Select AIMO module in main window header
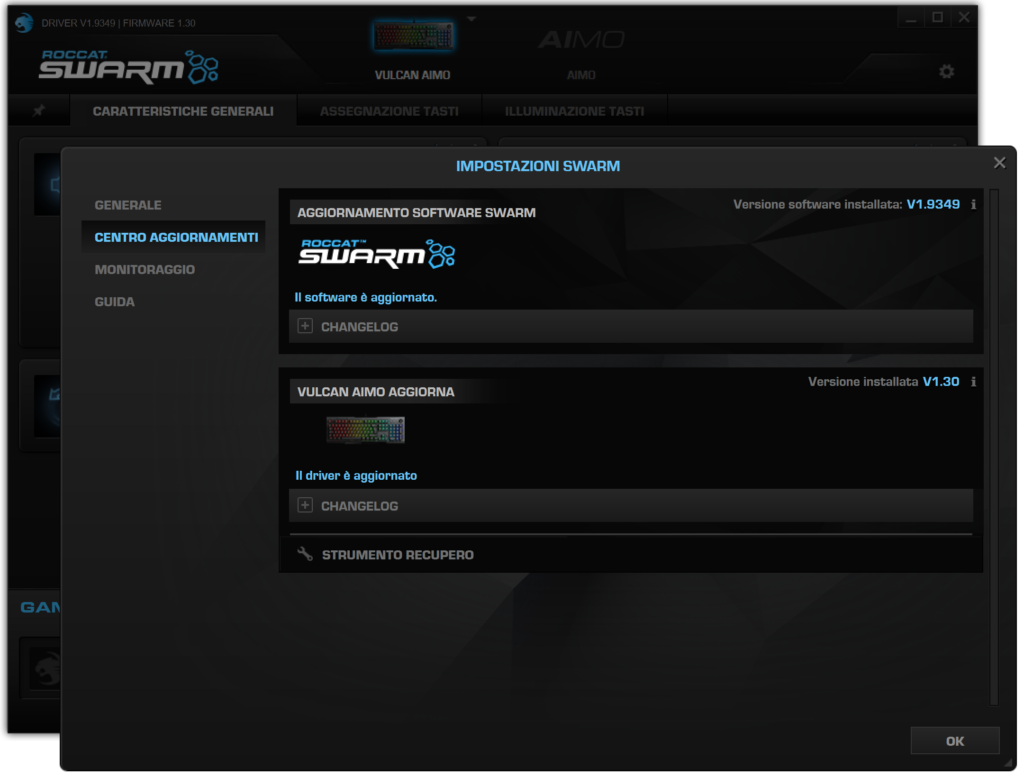 [581, 40]
